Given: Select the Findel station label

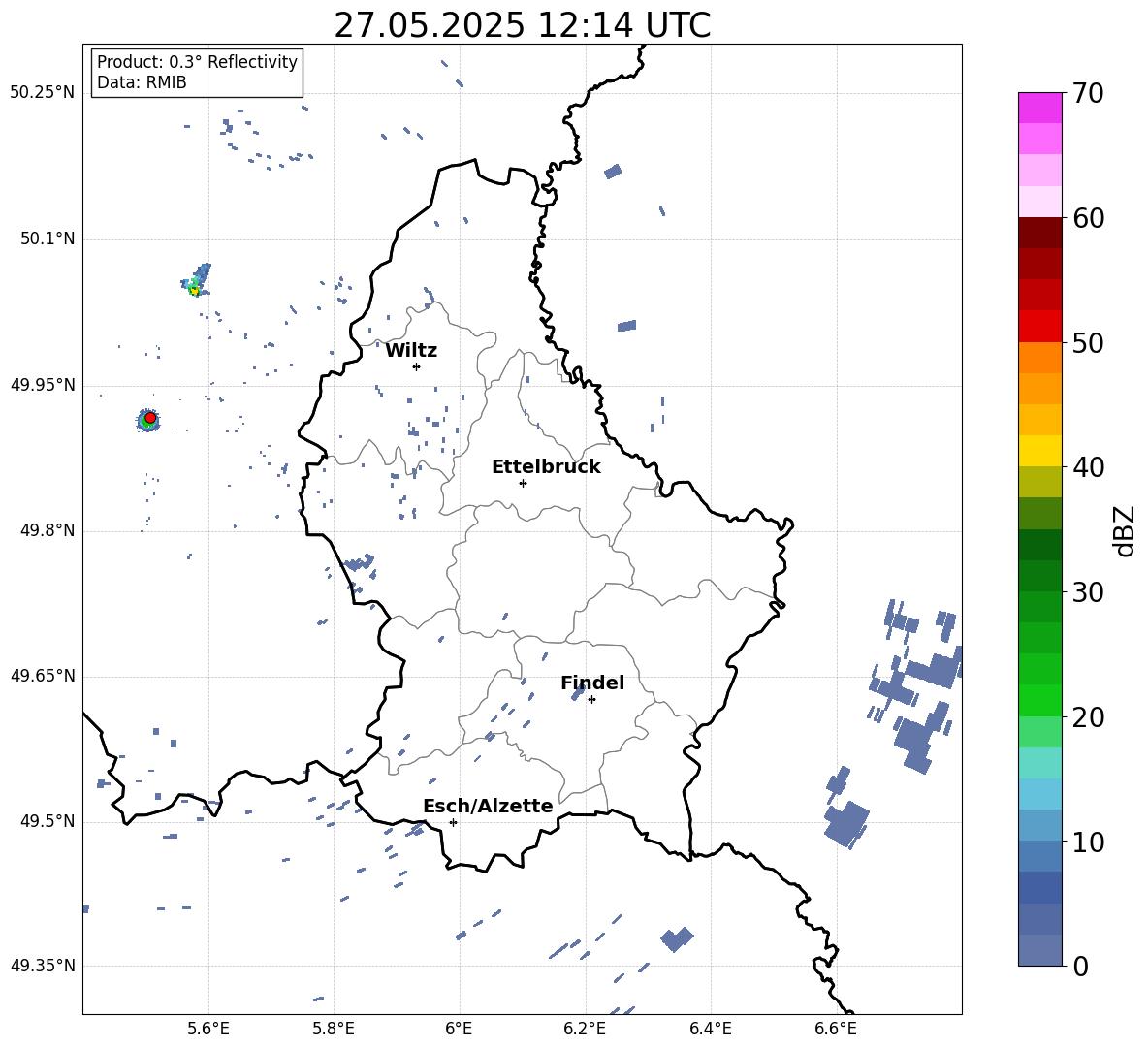Looking at the screenshot, I should [x=592, y=683].
